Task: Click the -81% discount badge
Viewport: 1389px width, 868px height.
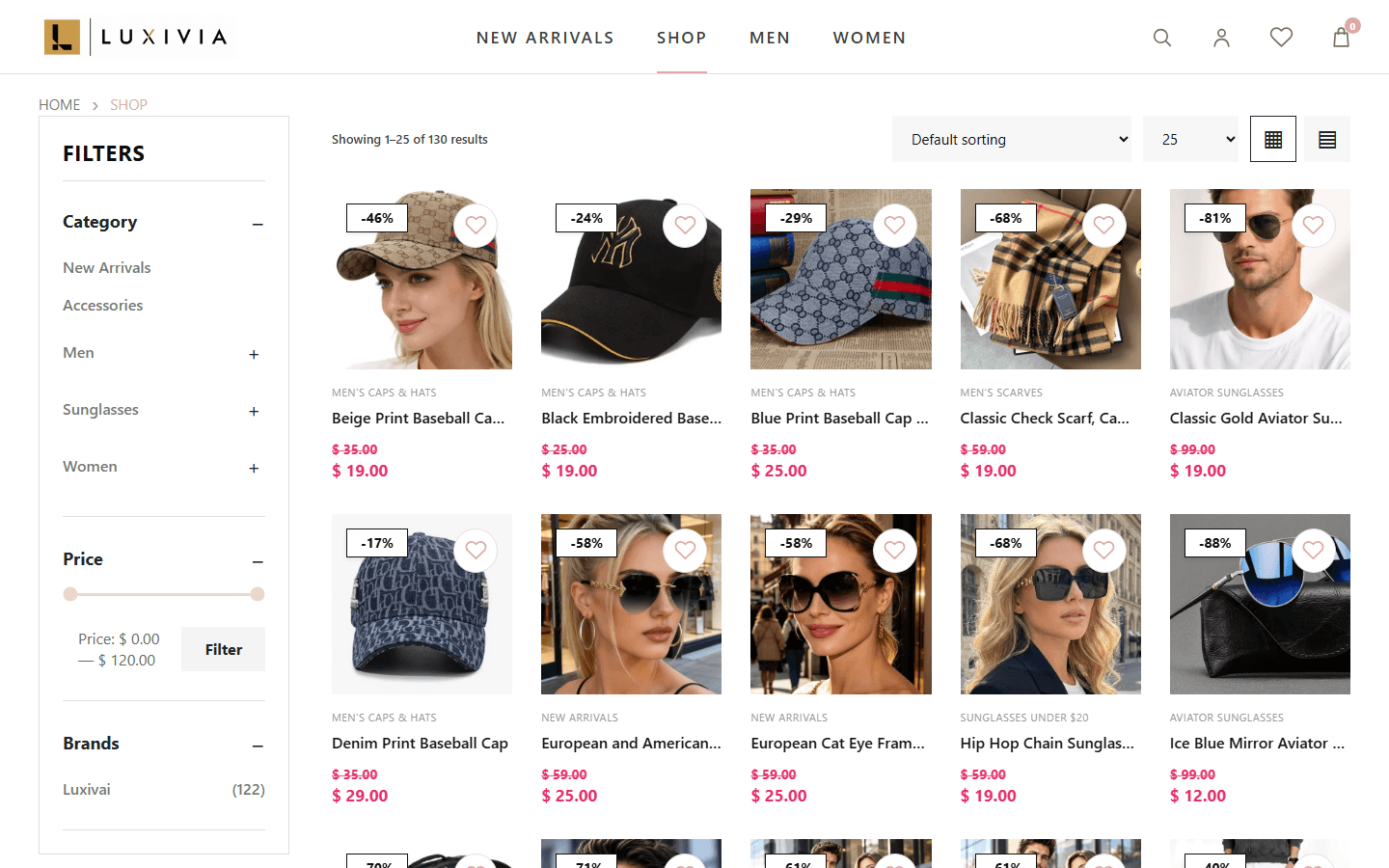Action: click(x=1215, y=218)
